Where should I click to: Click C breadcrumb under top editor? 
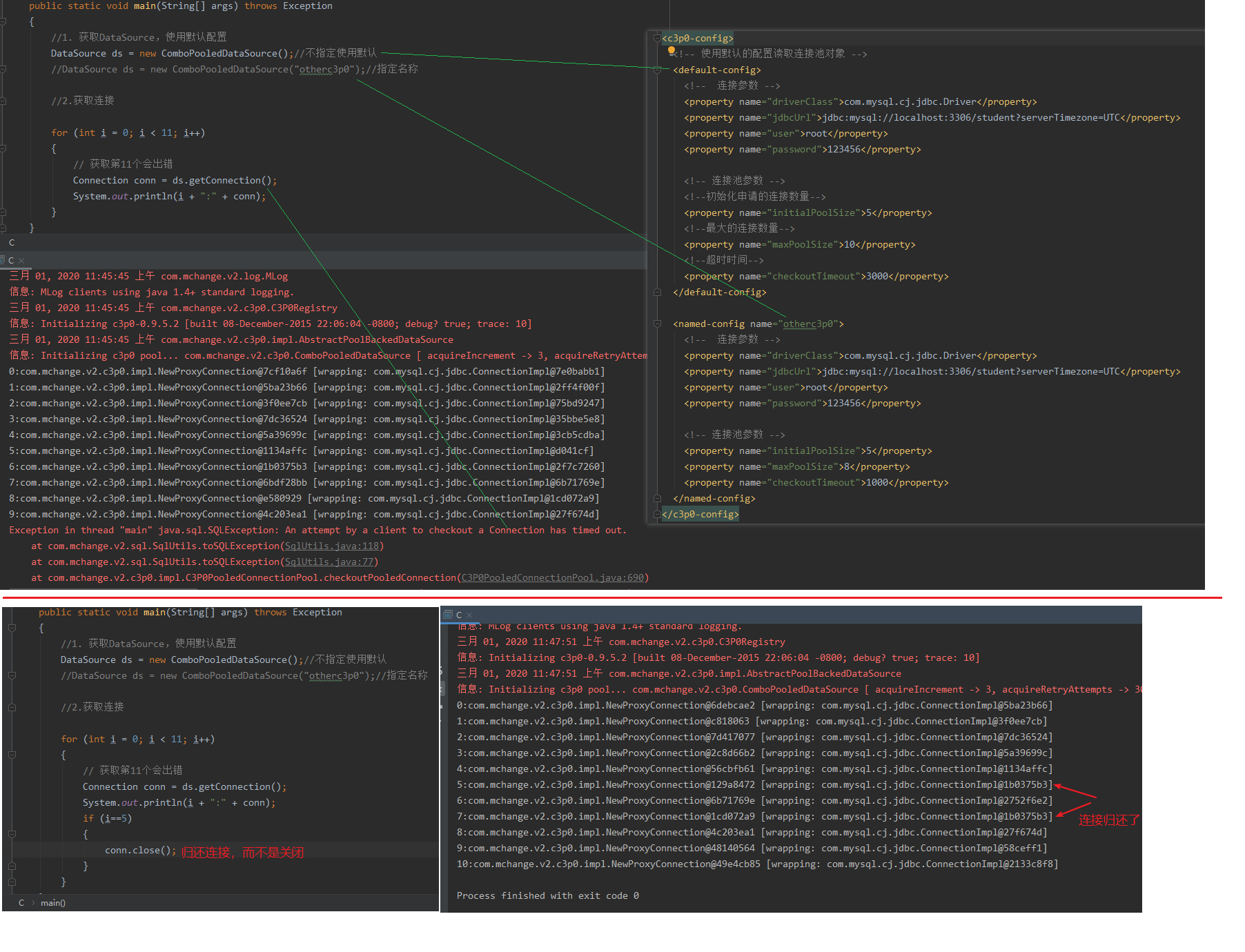12,242
